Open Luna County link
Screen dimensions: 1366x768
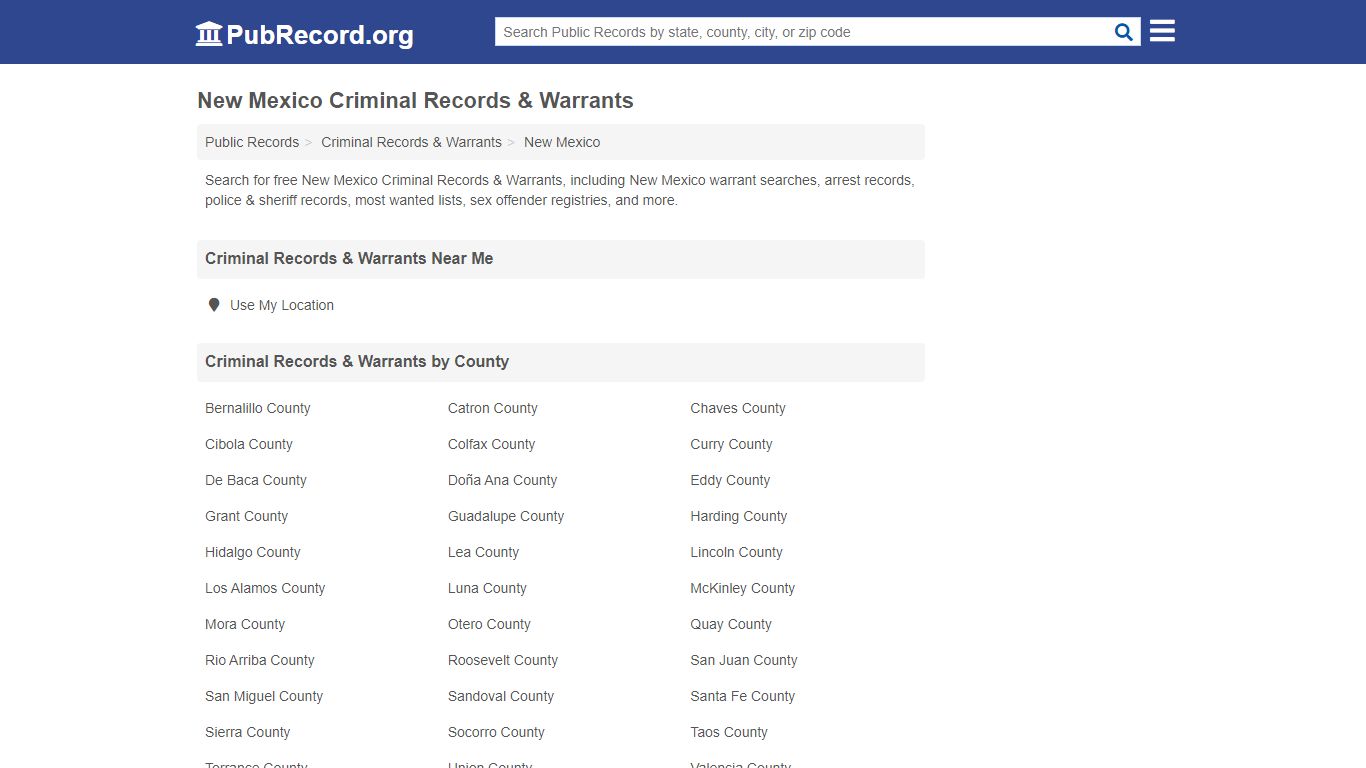[x=487, y=588]
